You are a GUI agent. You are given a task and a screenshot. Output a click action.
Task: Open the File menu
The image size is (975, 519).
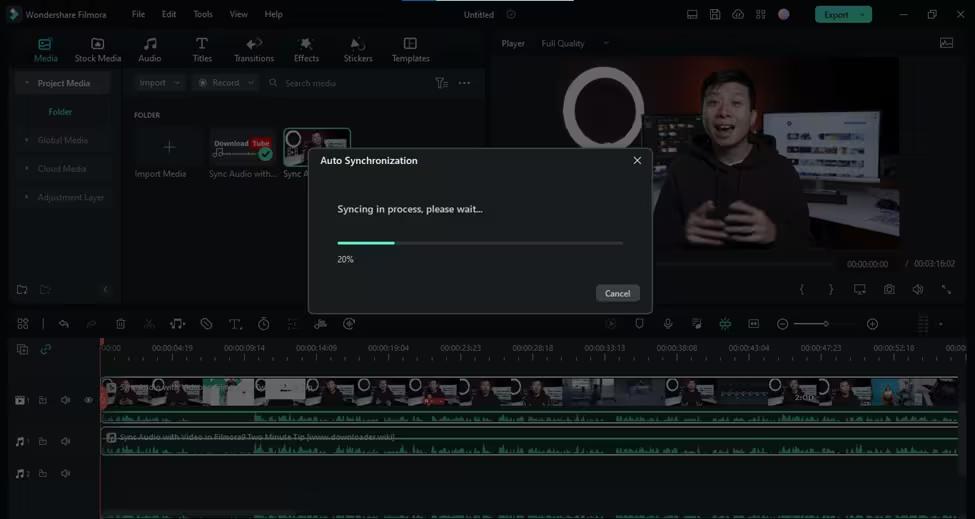point(138,14)
